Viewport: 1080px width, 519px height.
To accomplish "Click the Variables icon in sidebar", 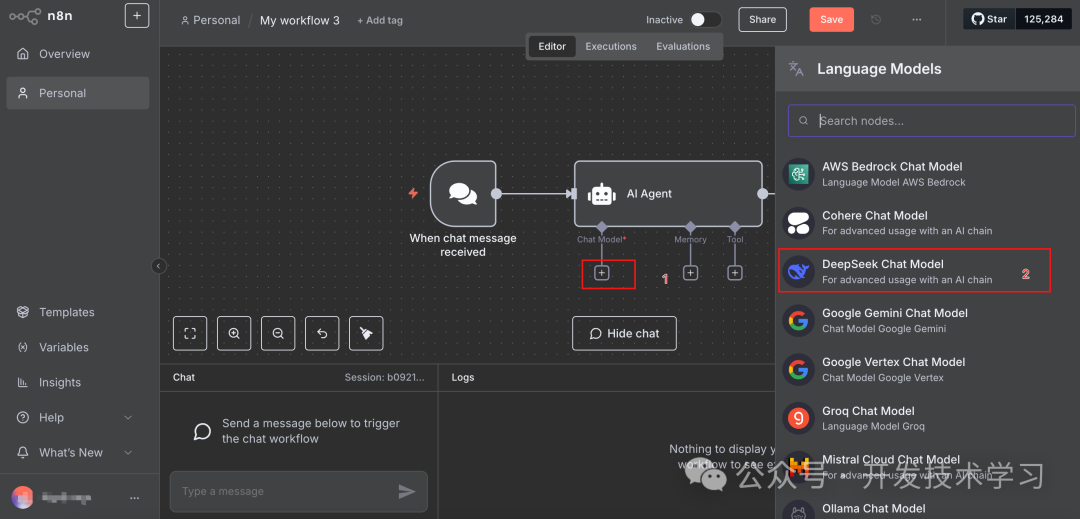I will pos(23,347).
